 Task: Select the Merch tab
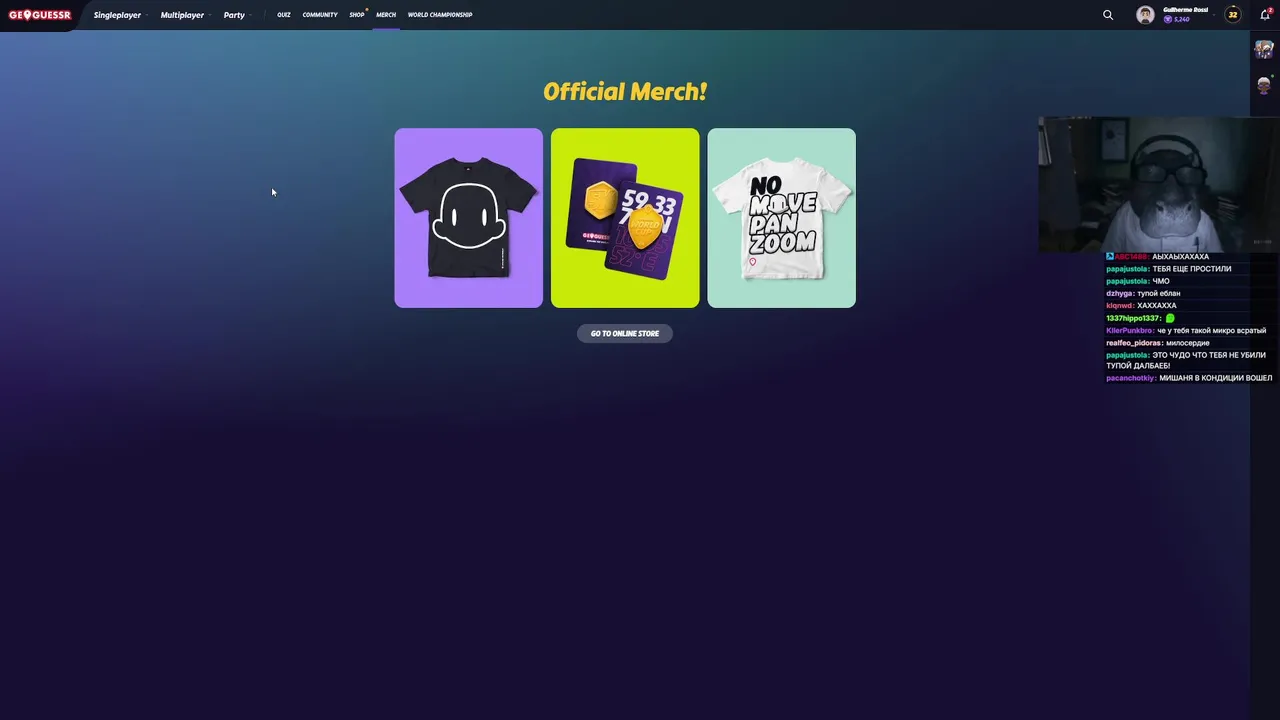coord(386,15)
